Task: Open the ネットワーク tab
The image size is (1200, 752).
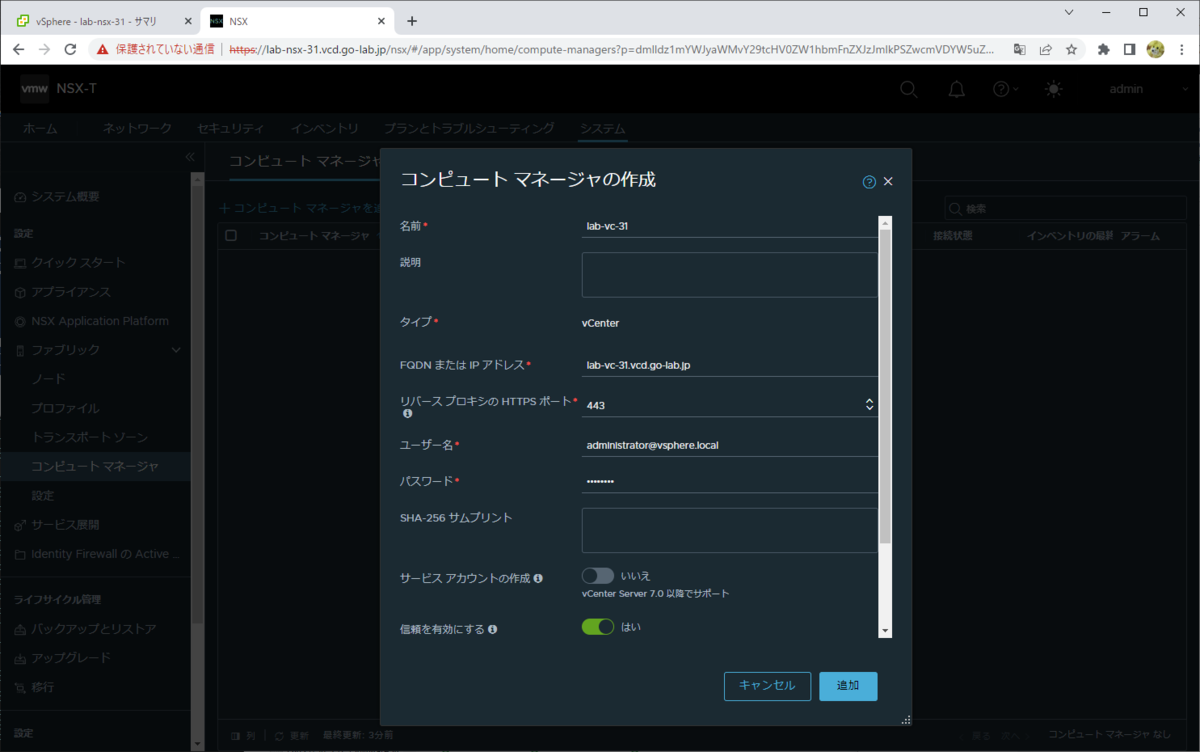Action: (137, 128)
